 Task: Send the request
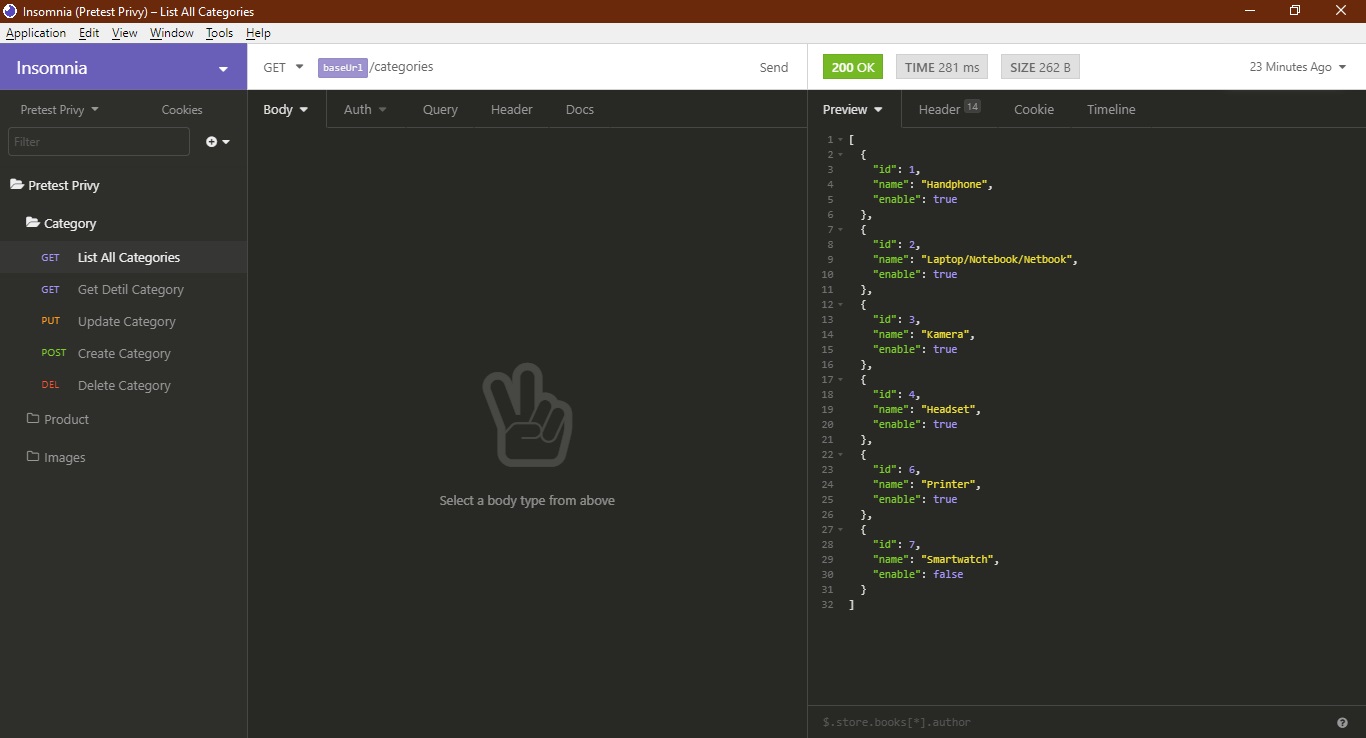(774, 67)
